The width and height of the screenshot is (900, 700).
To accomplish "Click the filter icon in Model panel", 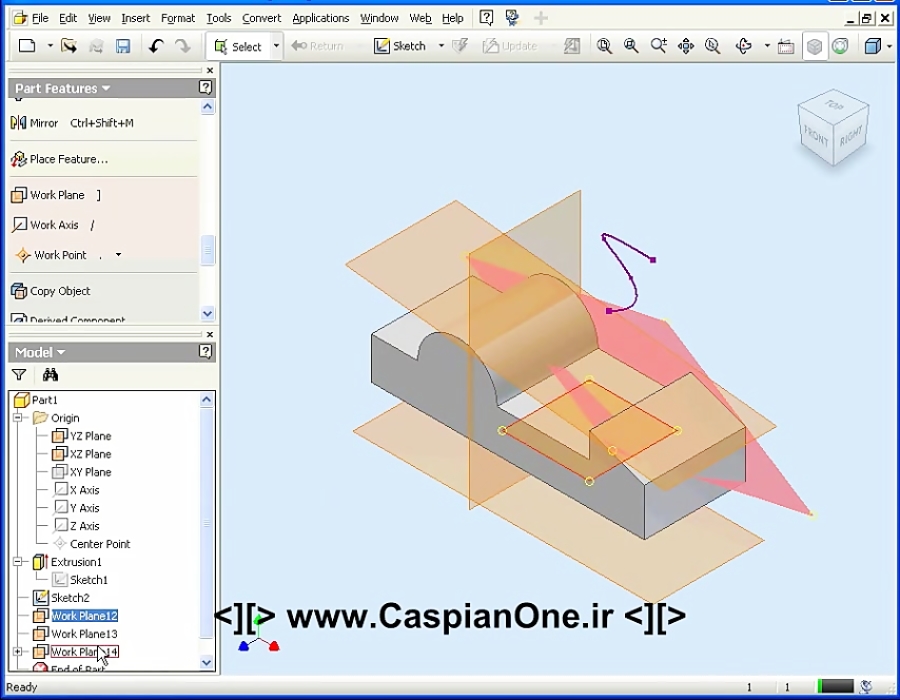I will pyautogui.click(x=18, y=374).
